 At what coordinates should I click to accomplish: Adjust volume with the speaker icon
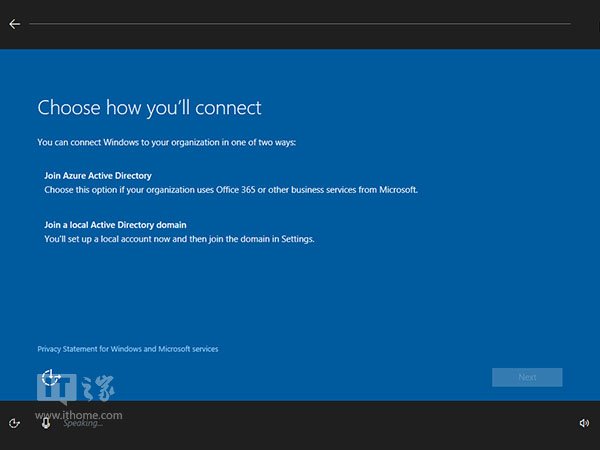point(584,423)
